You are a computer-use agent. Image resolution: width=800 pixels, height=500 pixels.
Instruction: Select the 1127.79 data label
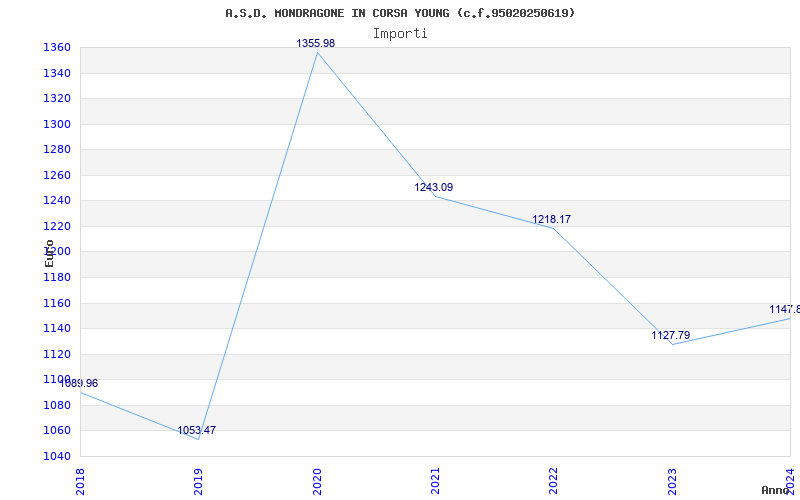click(x=671, y=335)
